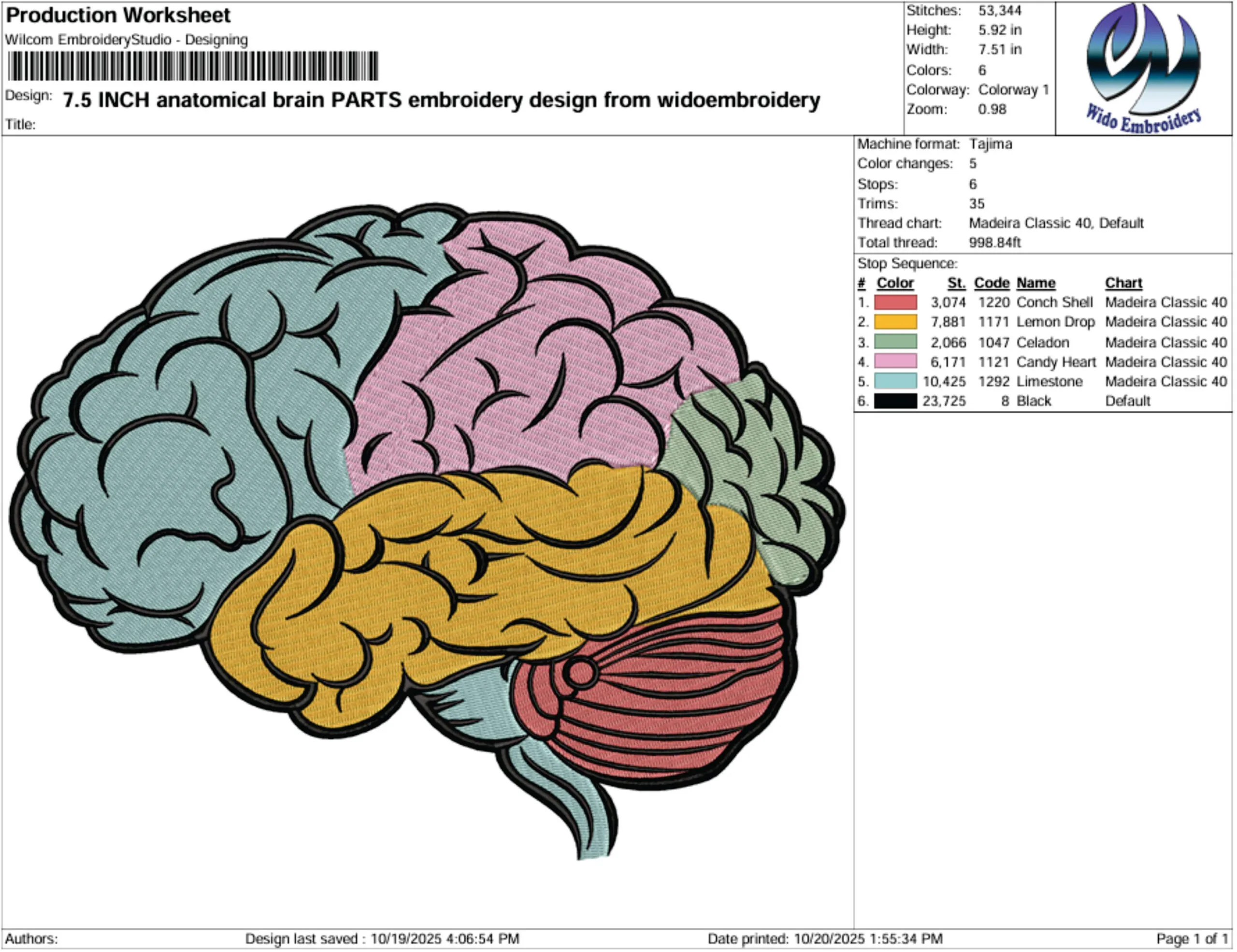
Task: Click the 'St.' column header
Action: pyautogui.click(x=956, y=283)
